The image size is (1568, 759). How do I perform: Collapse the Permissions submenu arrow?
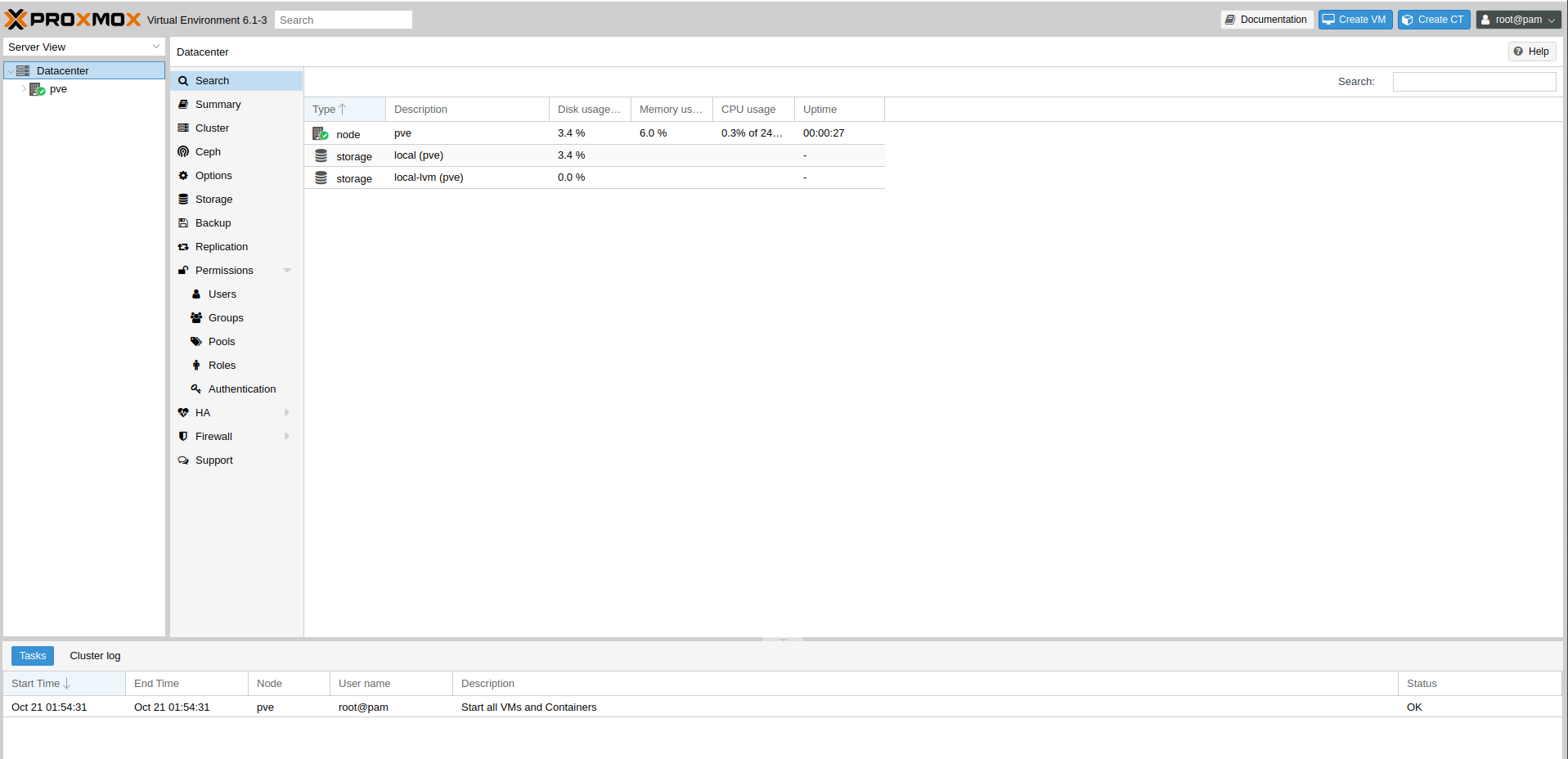pos(287,271)
